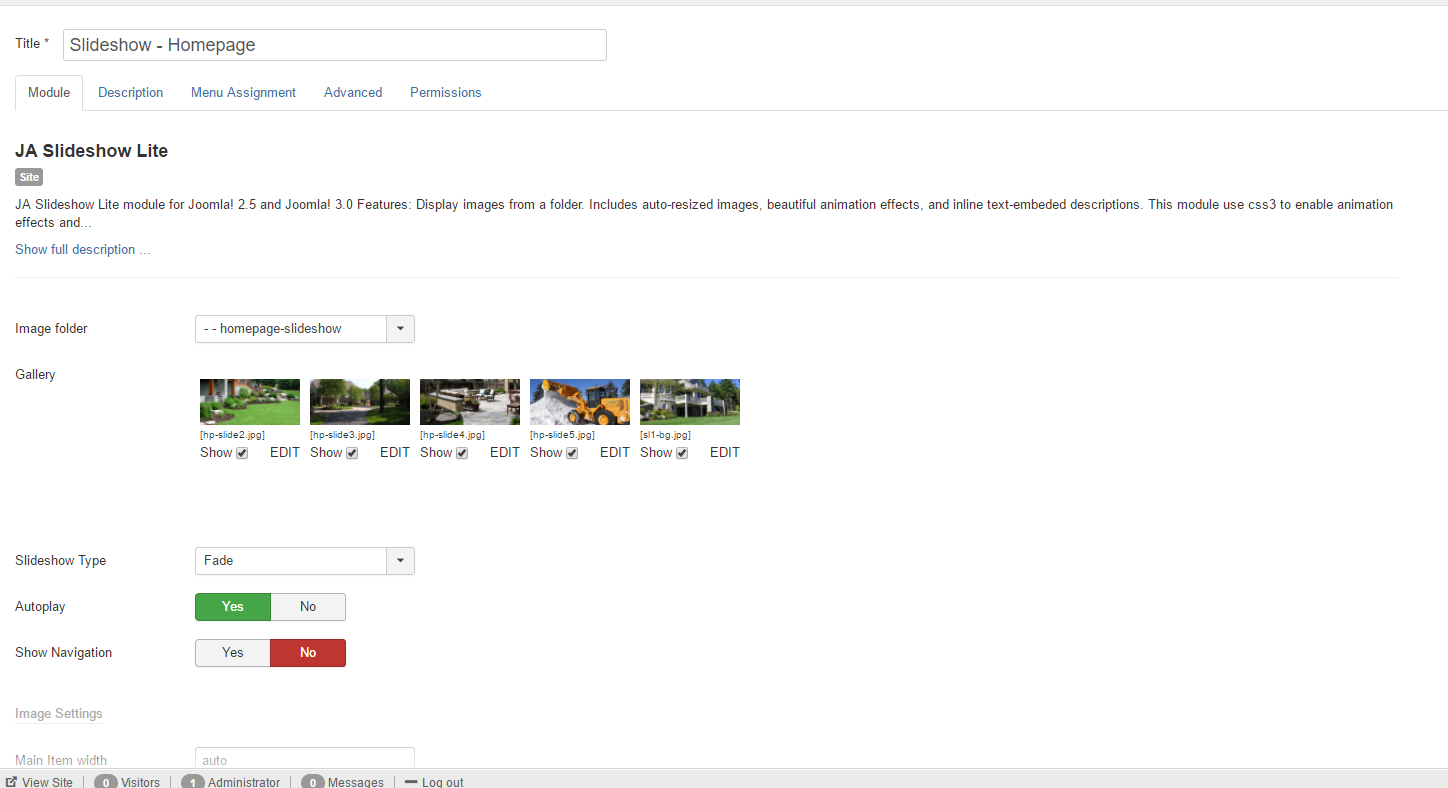Open Messages in the status bar

342,782
